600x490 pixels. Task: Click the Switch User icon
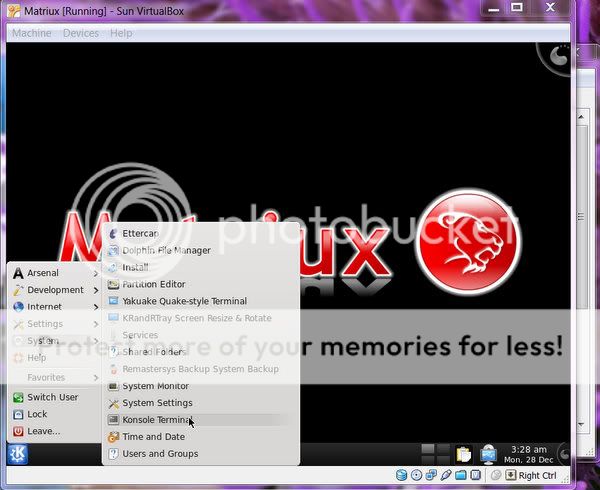(18, 397)
